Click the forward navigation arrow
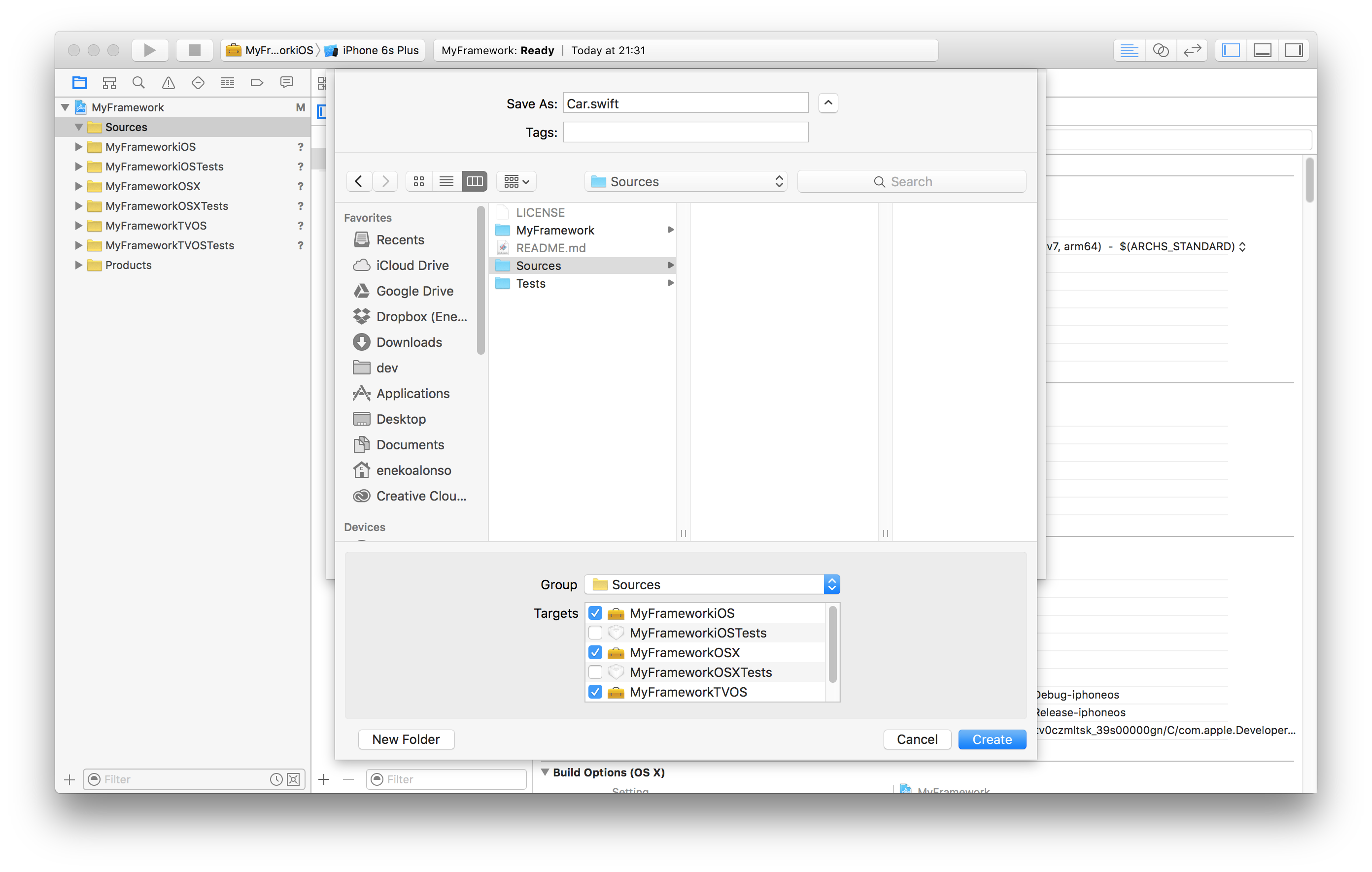The image size is (1372, 872). click(385, 181)
